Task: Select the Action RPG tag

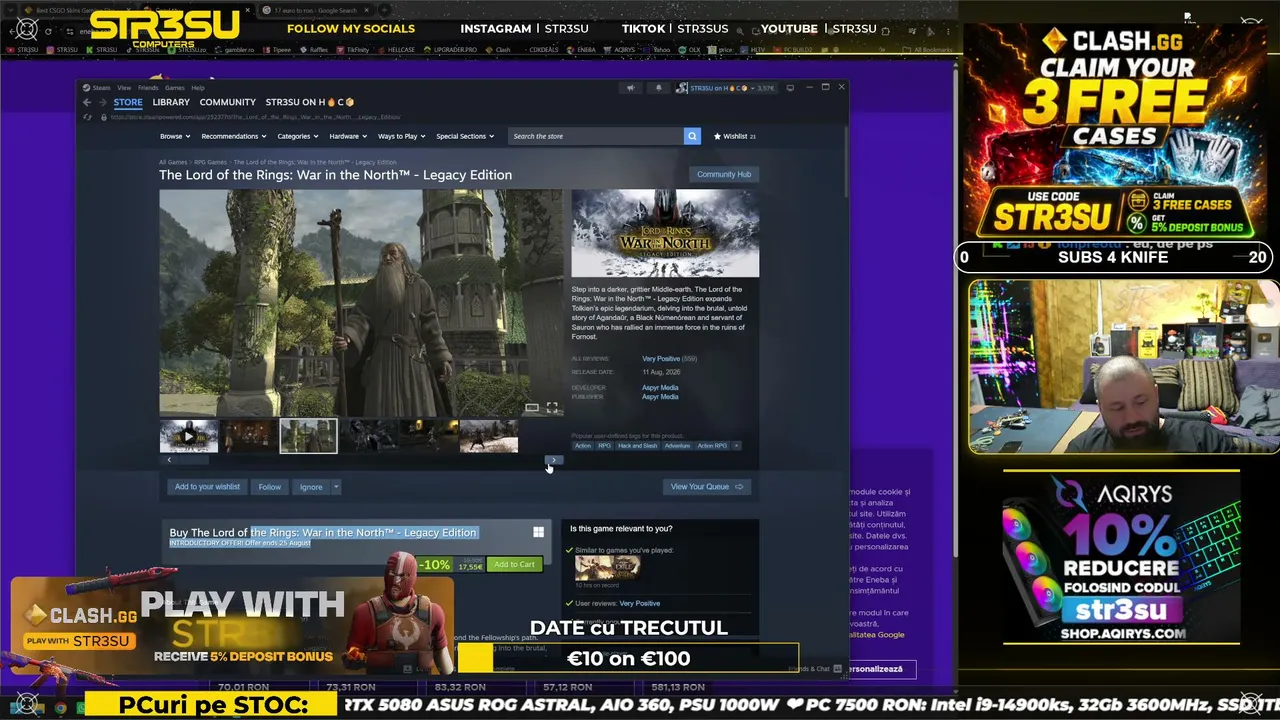Action: [712, 446]
